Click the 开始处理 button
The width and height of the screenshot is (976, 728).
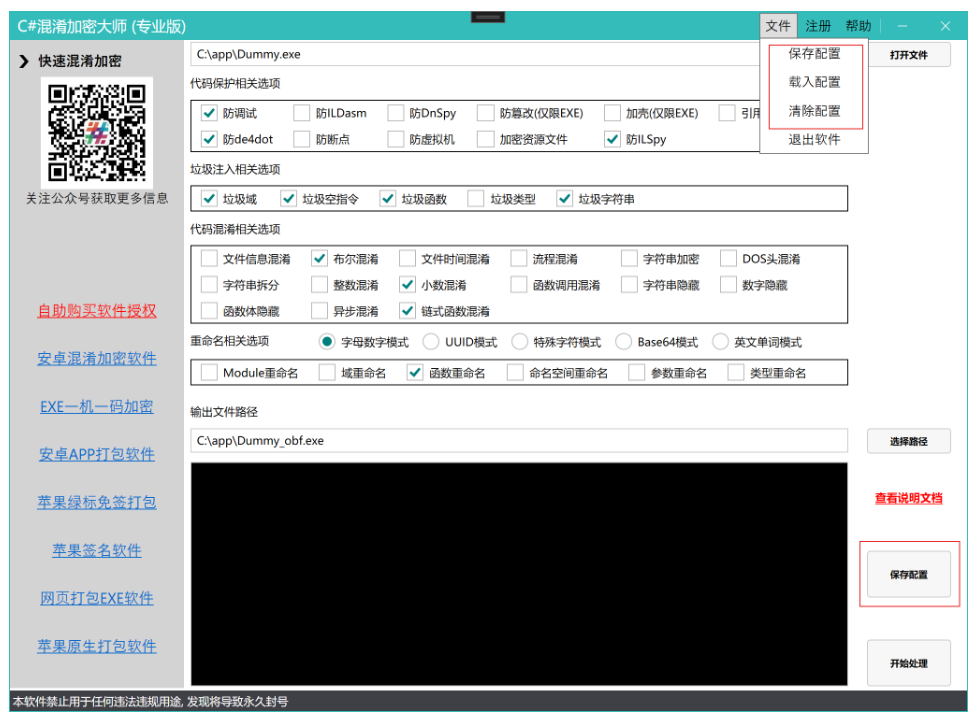(908, 663)
